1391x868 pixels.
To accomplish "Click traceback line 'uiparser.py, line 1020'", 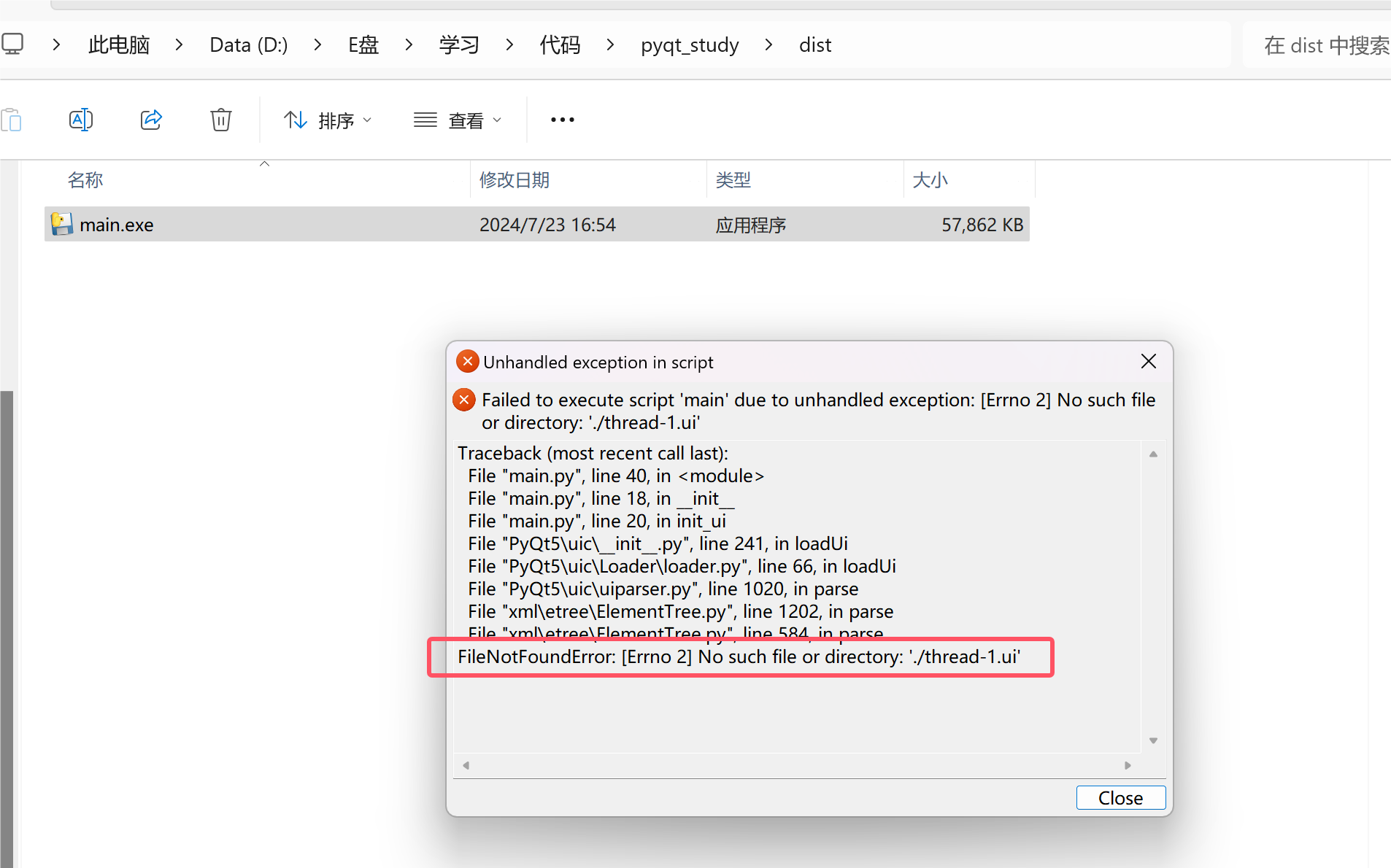I will point(663,589).
